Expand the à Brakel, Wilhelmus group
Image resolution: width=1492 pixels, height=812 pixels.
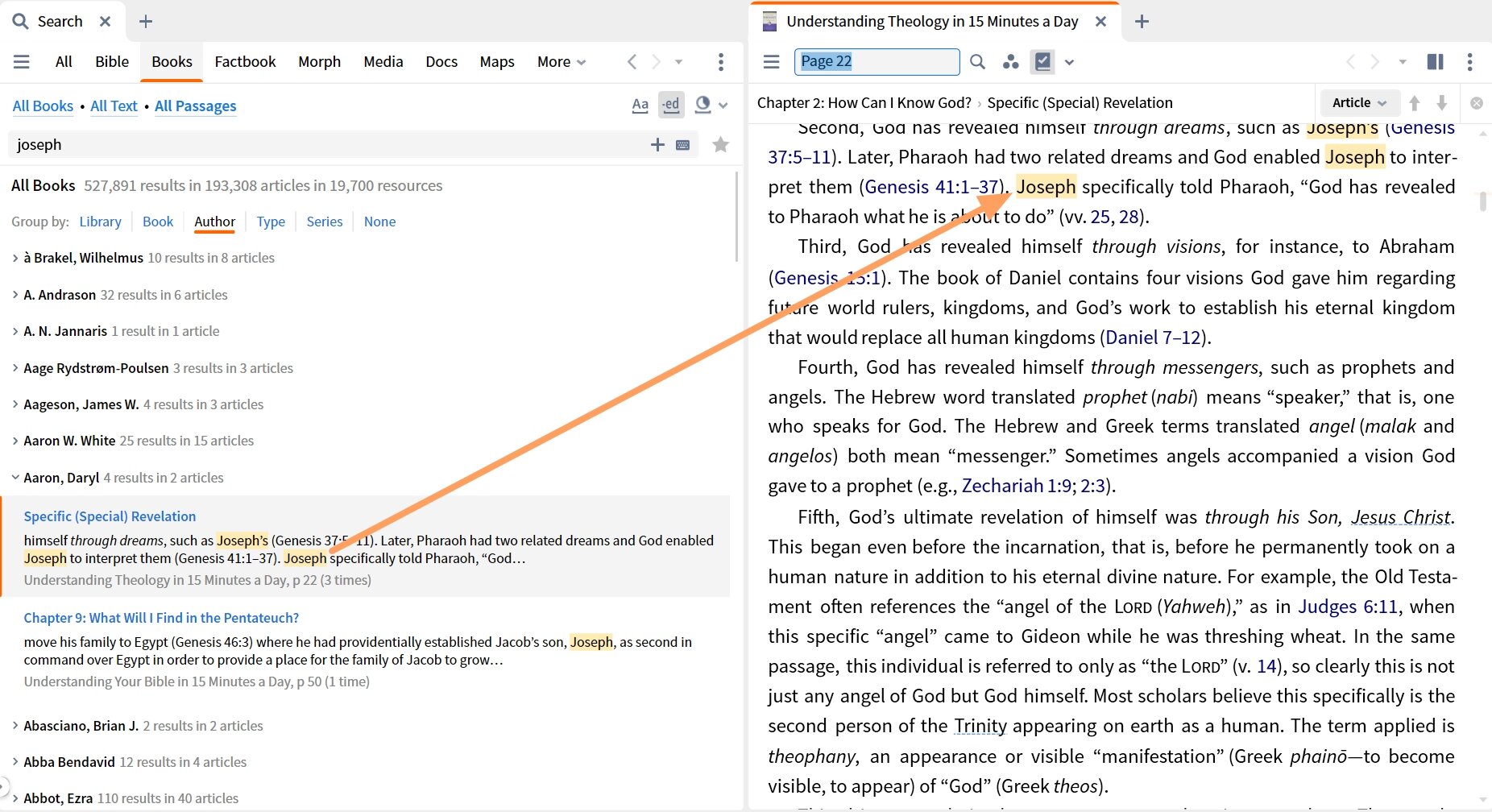(15, 258)
